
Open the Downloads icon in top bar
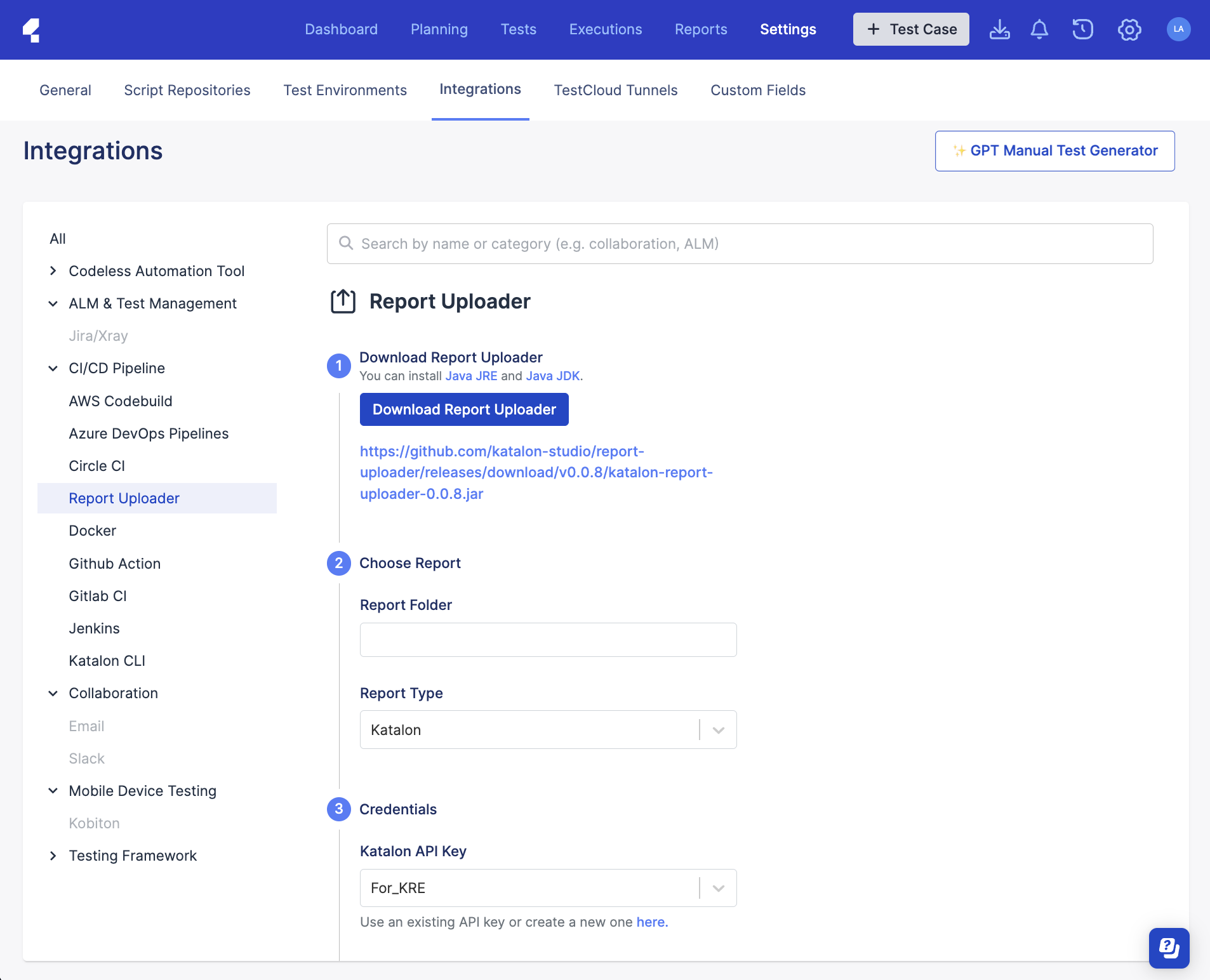pyautogui.click(x=999, y=29)
